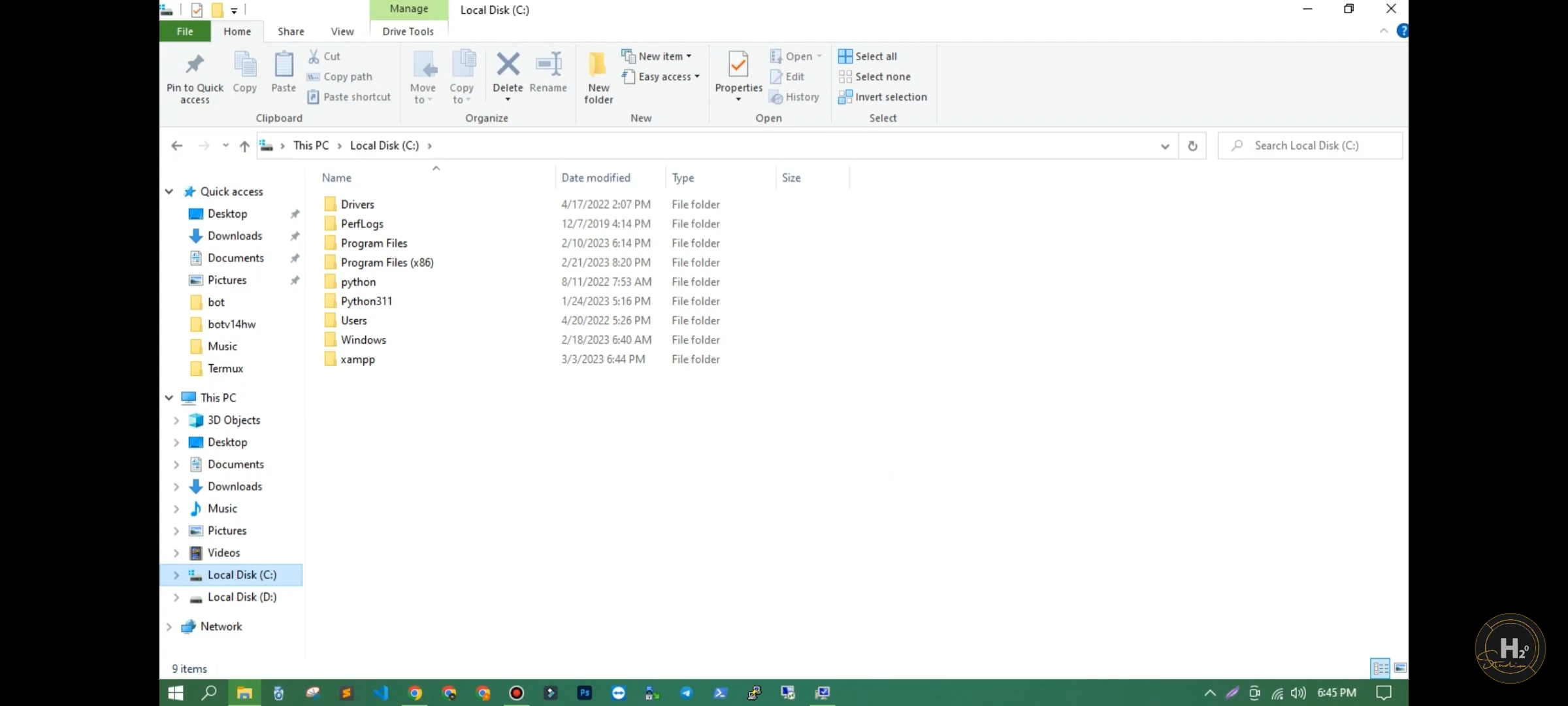Open botv14hw in Quick access

[231, 324]
